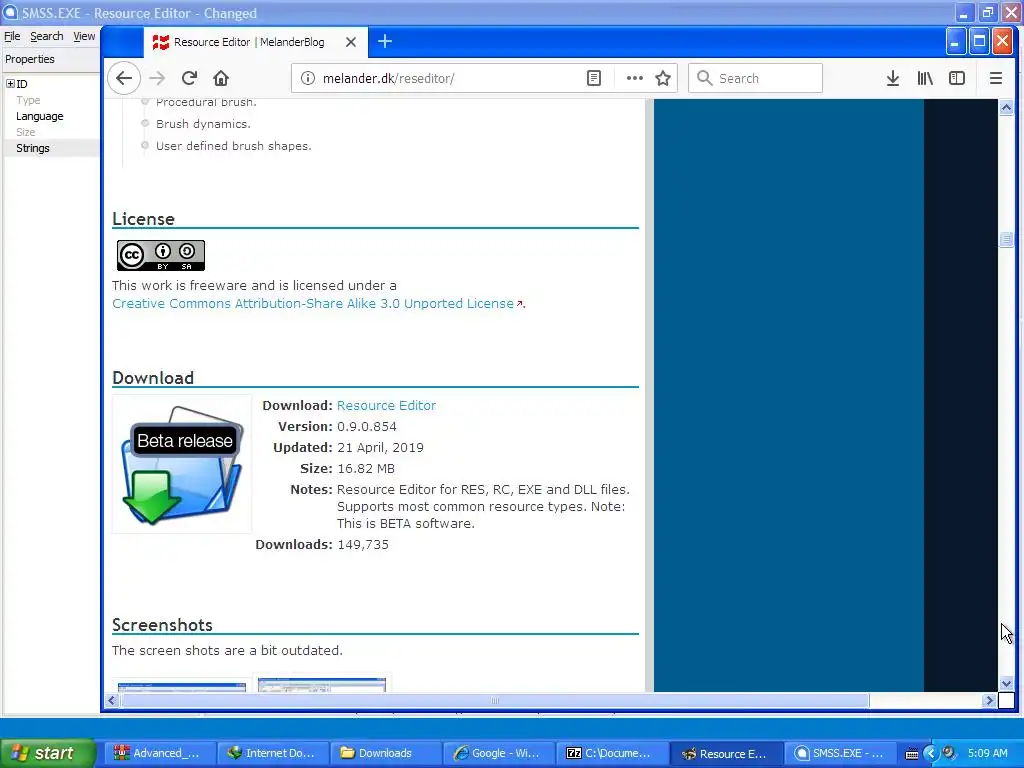Go back to the previous page
1024x768 pixels.
123,78
